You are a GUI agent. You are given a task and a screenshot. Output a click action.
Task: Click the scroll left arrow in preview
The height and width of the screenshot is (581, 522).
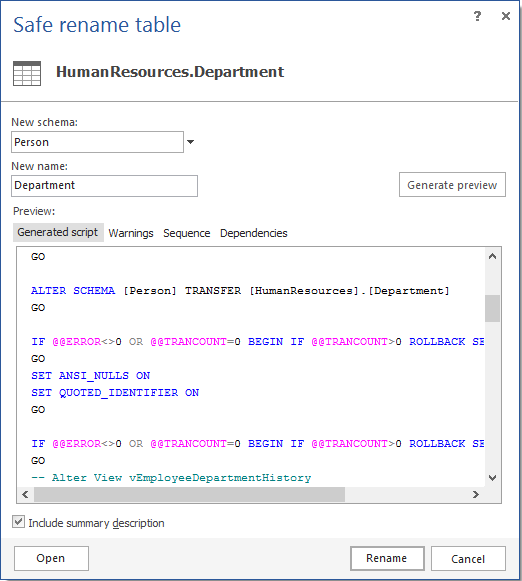(25, 494)
